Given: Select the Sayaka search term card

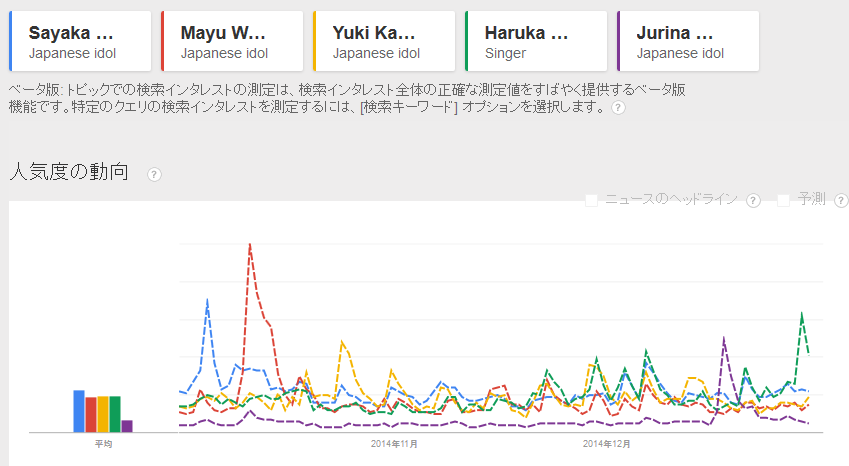Looking at the screenshot, I should click(x=80, y=41).
